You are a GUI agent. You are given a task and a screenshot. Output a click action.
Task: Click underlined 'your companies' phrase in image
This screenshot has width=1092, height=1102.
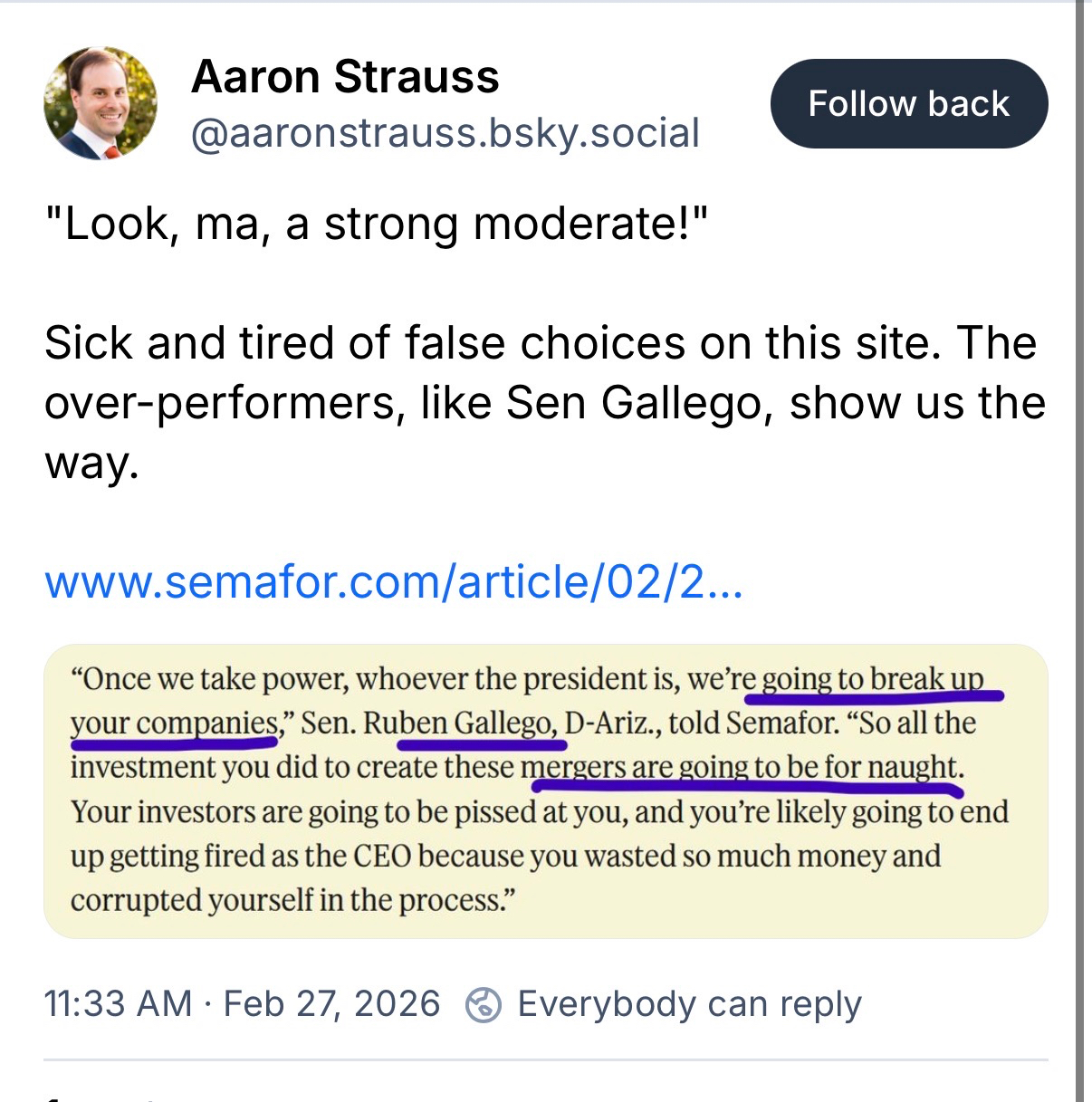[x=175, y=723]
